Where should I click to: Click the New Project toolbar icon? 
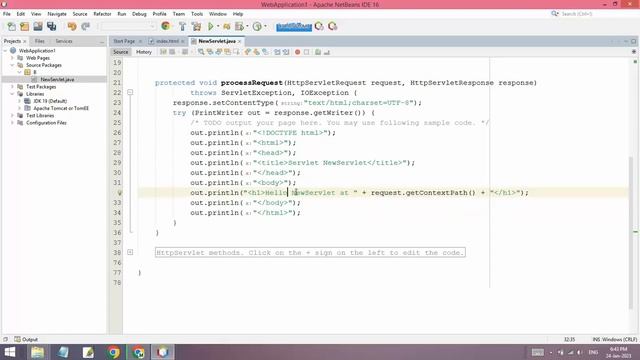25,27
